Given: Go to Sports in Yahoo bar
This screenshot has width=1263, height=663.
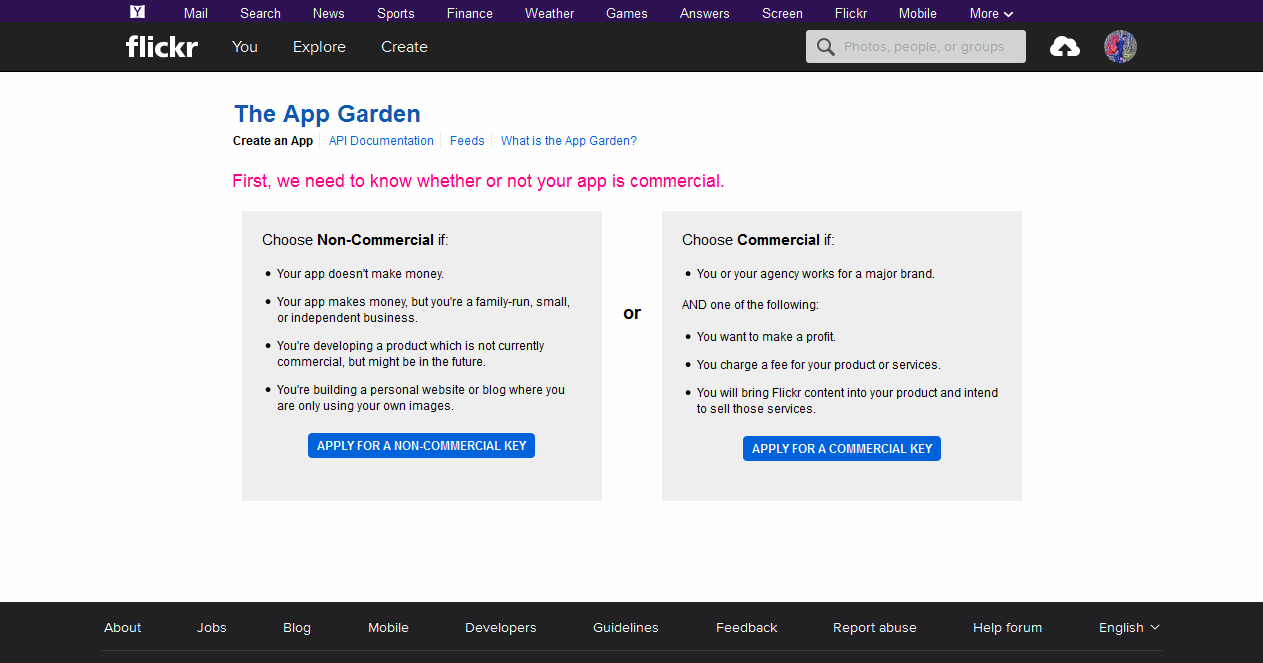Looking at the screenshot, I should point(396,13).
